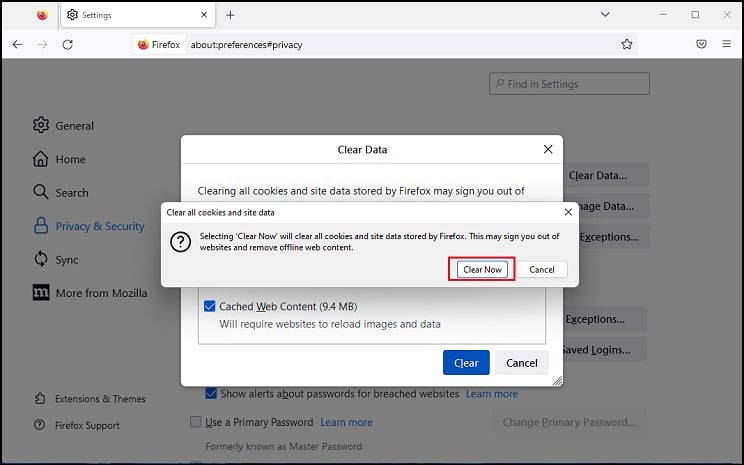
Task: Open Sync settings arrows icon
Action: [x=41, y=259]
